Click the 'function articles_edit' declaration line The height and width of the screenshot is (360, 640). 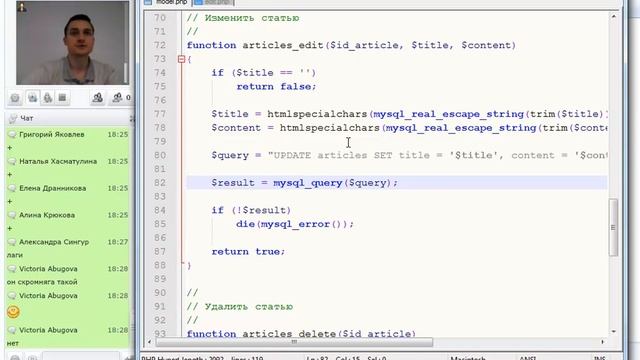351,45
